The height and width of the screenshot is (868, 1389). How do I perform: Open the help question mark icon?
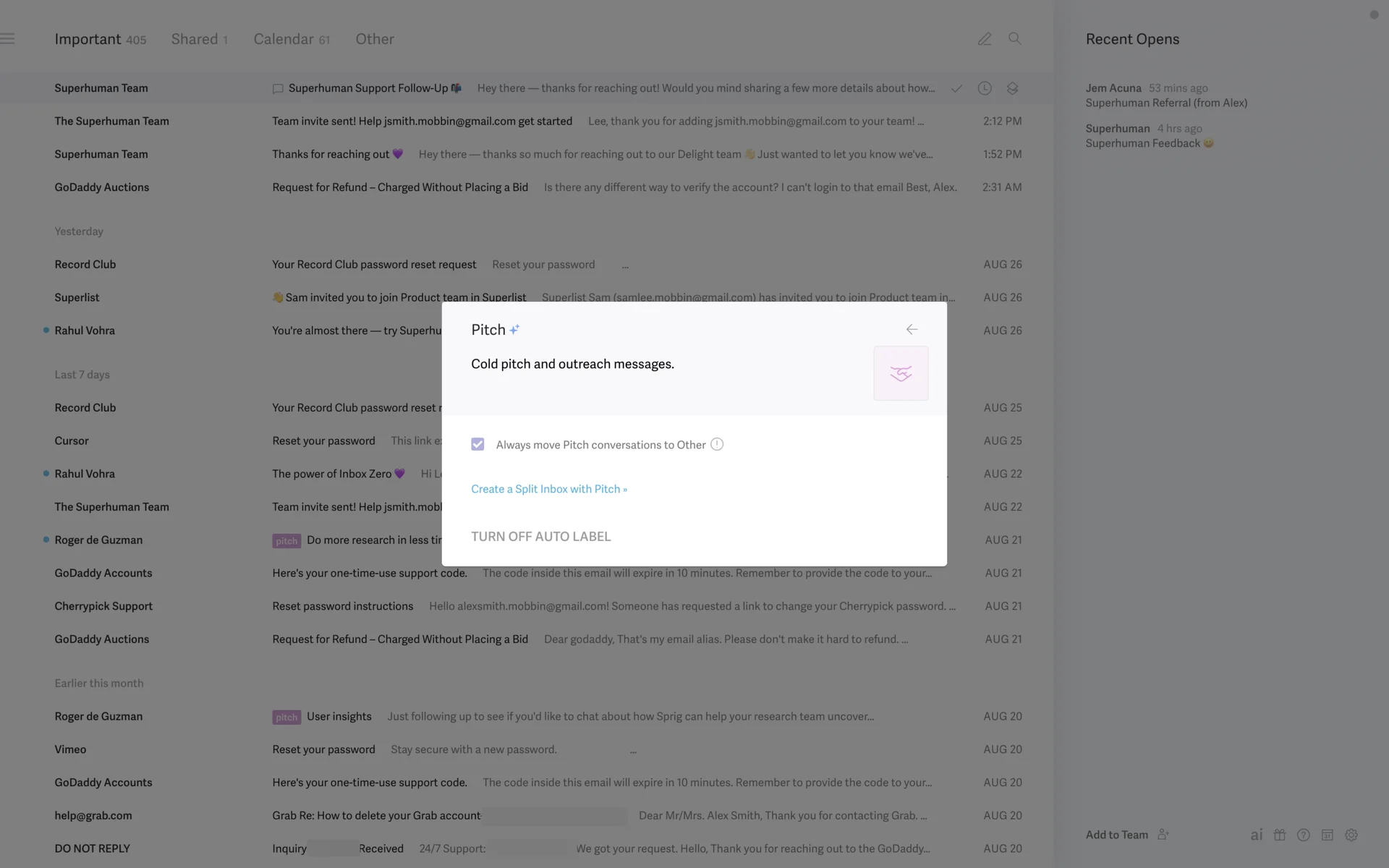1304,835
